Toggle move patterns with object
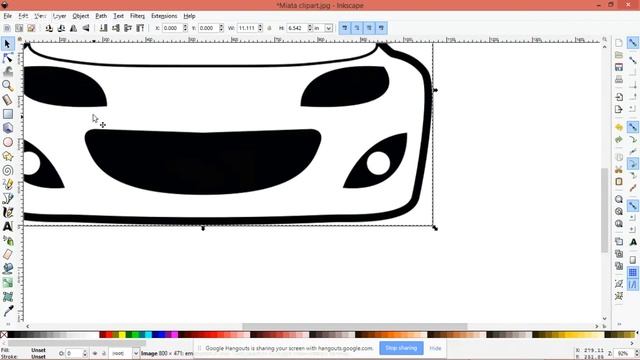Screen dimensions: 640x360 382,28
